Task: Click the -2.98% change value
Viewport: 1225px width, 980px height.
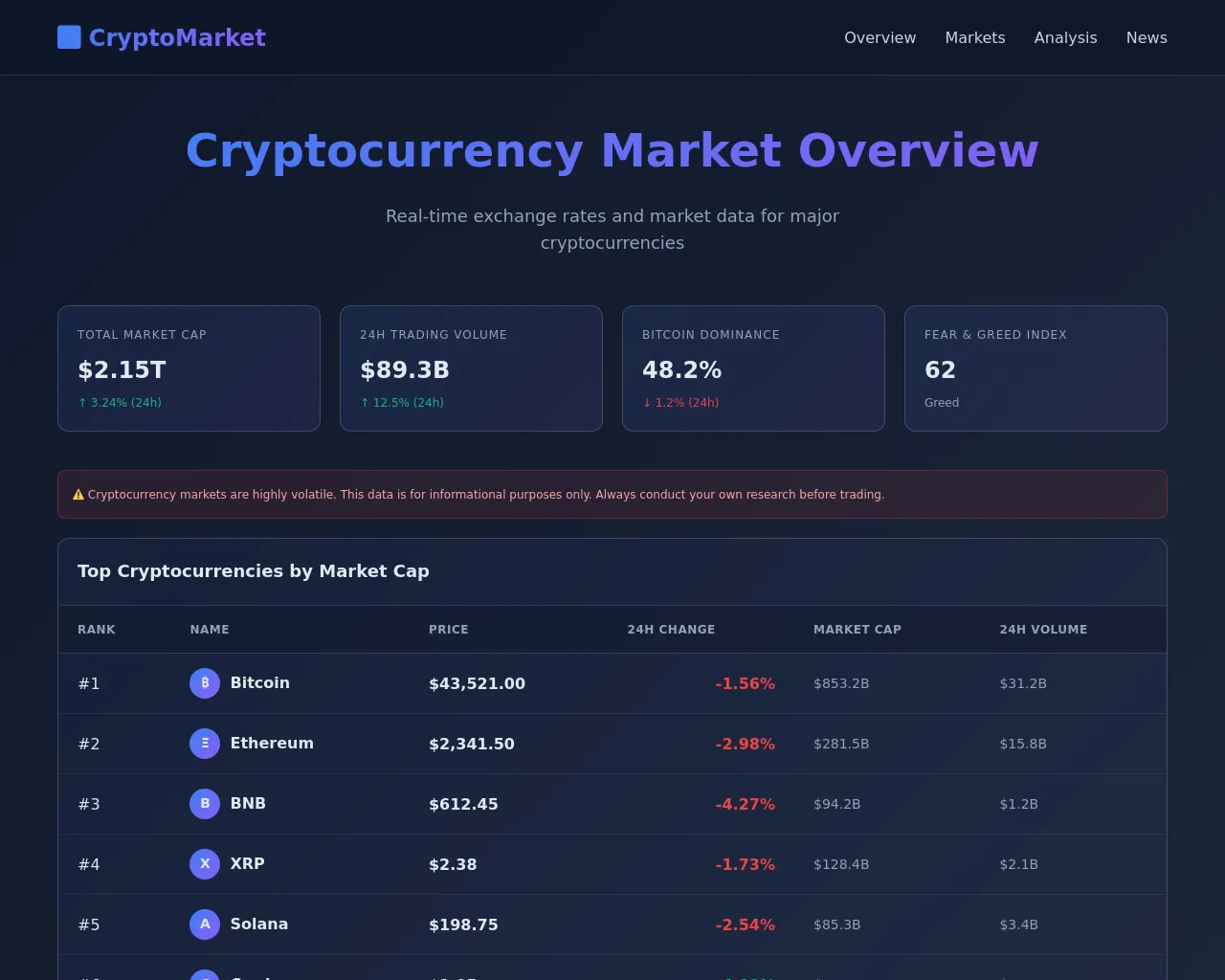Action: (746, 744)
